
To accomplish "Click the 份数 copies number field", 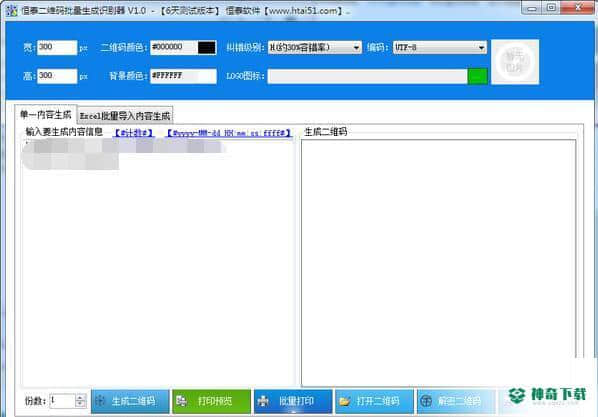I will [x=62, y=401].
